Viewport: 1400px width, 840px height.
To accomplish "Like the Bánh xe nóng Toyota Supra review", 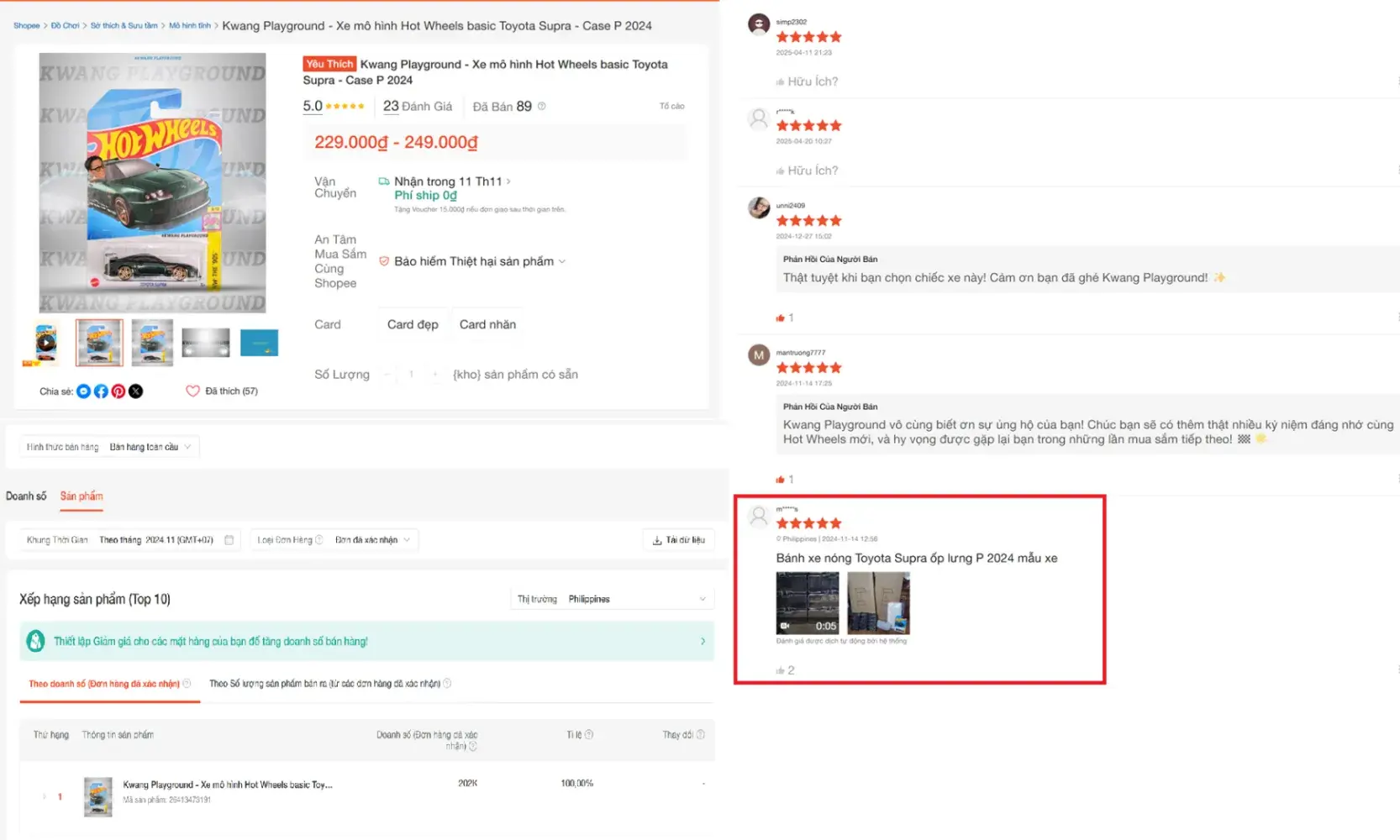I will [781, 670].
